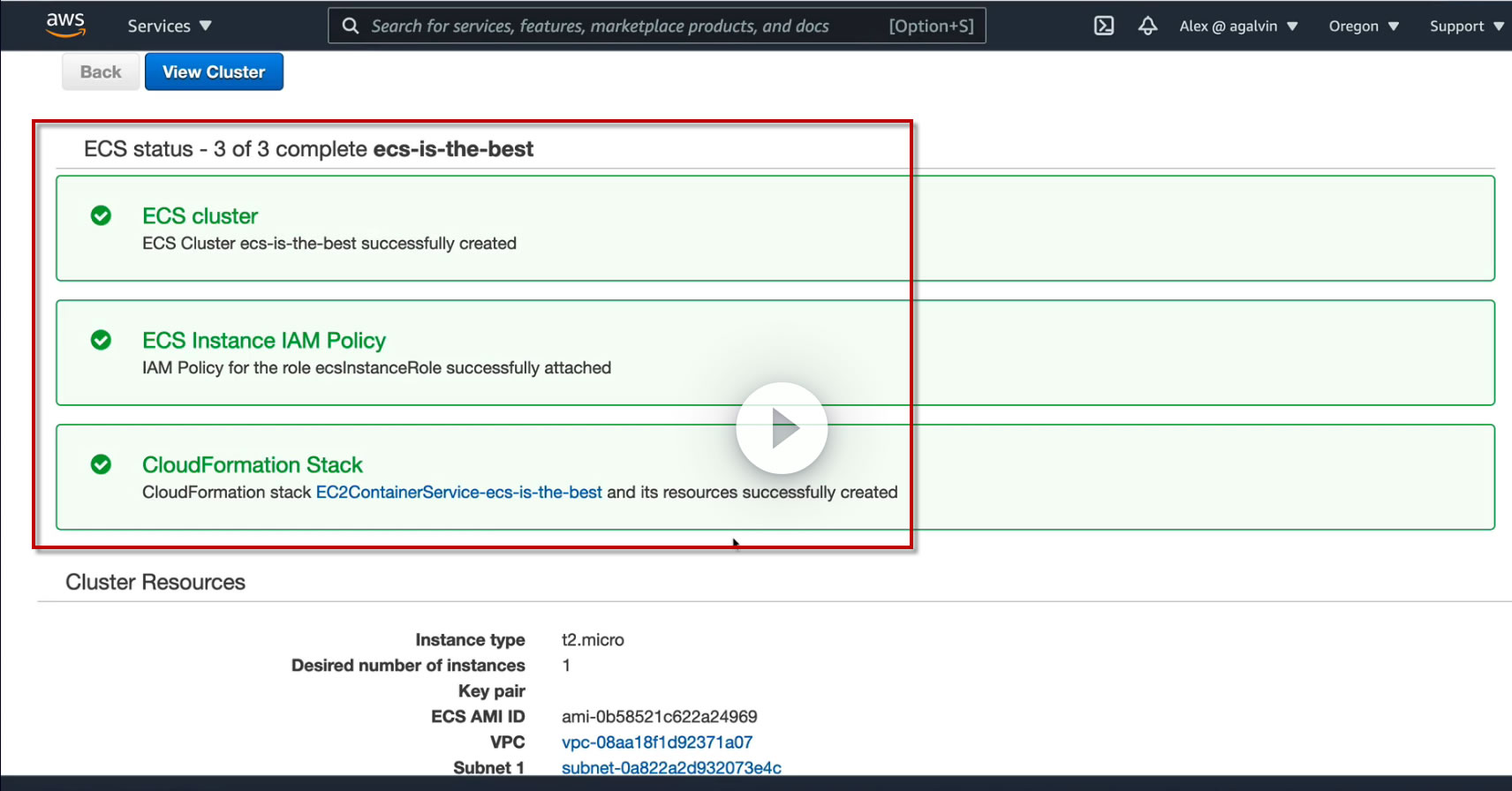Click the ECS status 3 of 3 complete heading
This screenshot has height=791, width=1512.
coord(308,149)
